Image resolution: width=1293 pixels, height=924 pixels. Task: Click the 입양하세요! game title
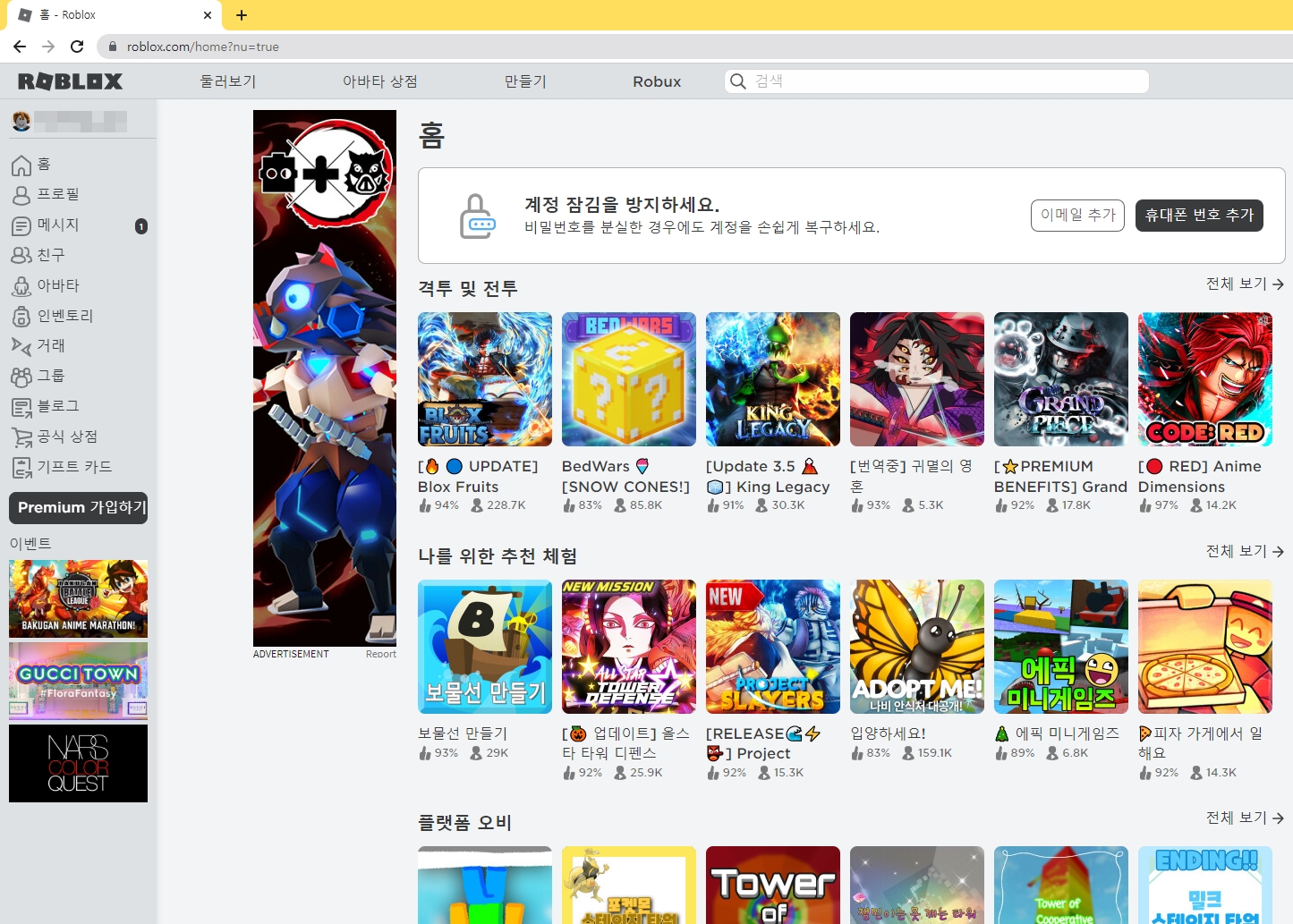888,733
